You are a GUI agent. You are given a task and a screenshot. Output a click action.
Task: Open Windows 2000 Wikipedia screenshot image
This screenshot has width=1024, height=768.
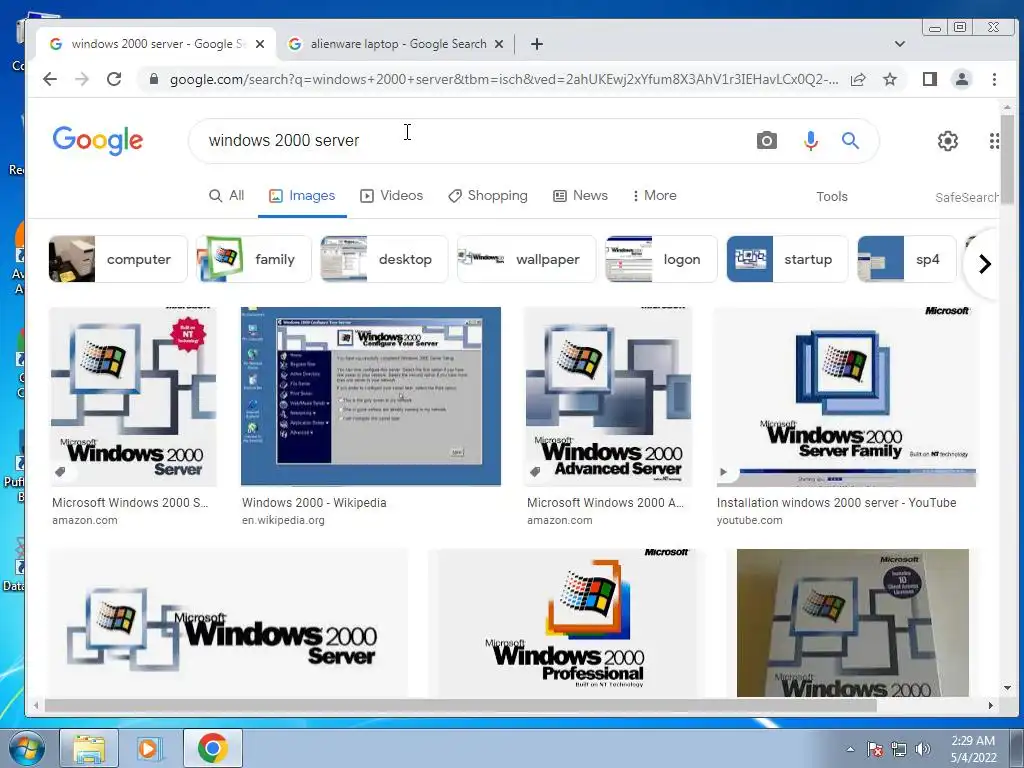tap(370, 396)
